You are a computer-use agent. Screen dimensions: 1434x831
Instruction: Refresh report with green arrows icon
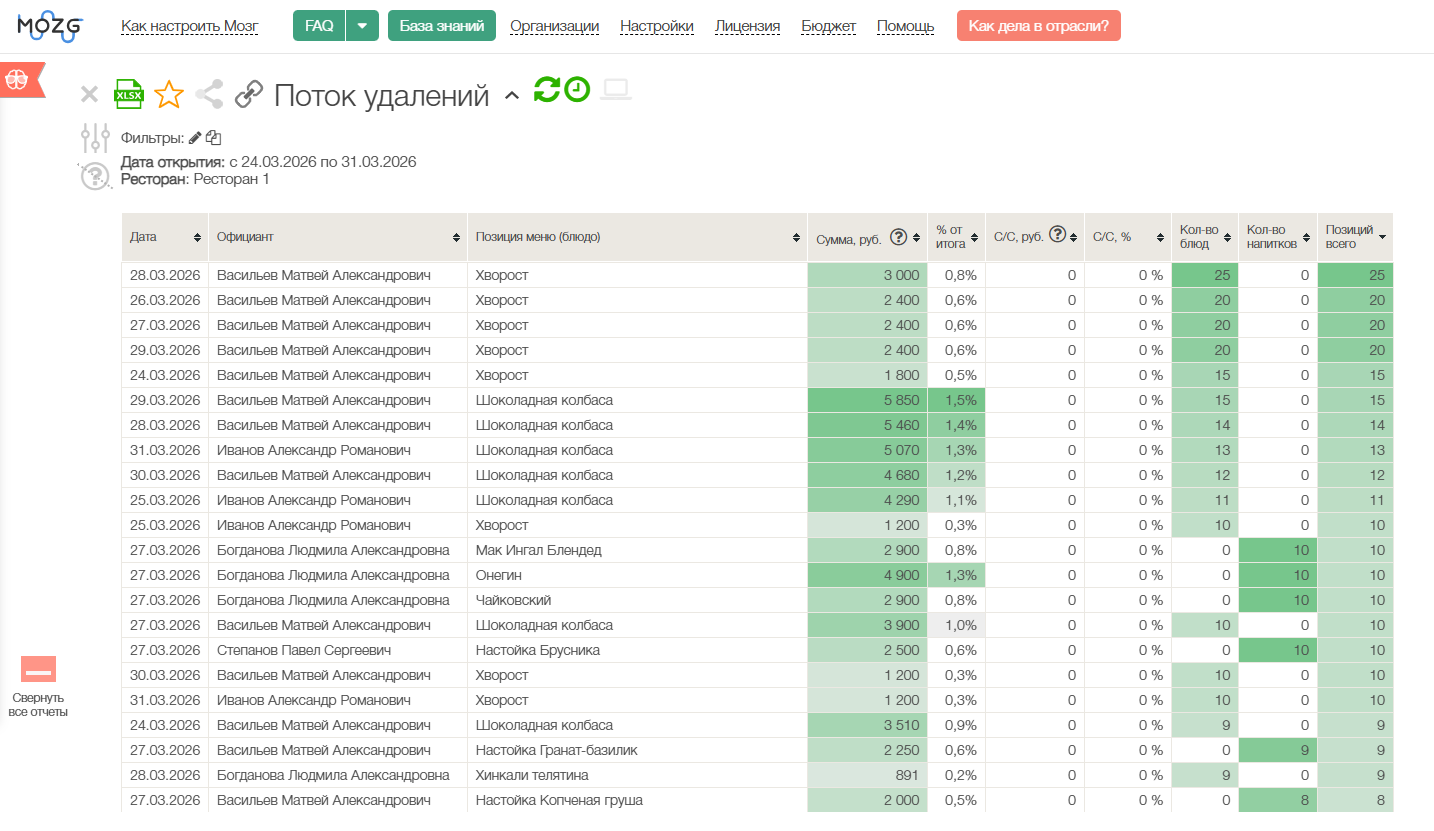pyautogui.click(x=546, y=89)
